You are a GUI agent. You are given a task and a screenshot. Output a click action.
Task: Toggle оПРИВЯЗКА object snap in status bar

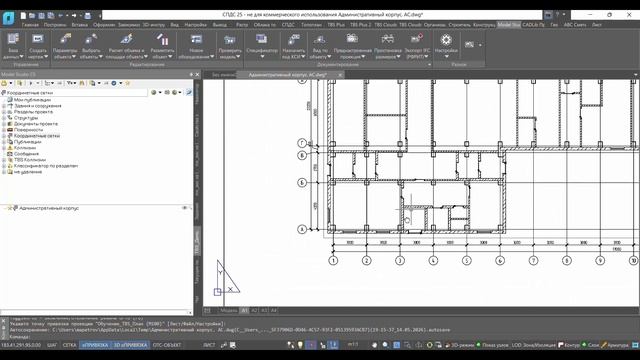pos(95,345)
